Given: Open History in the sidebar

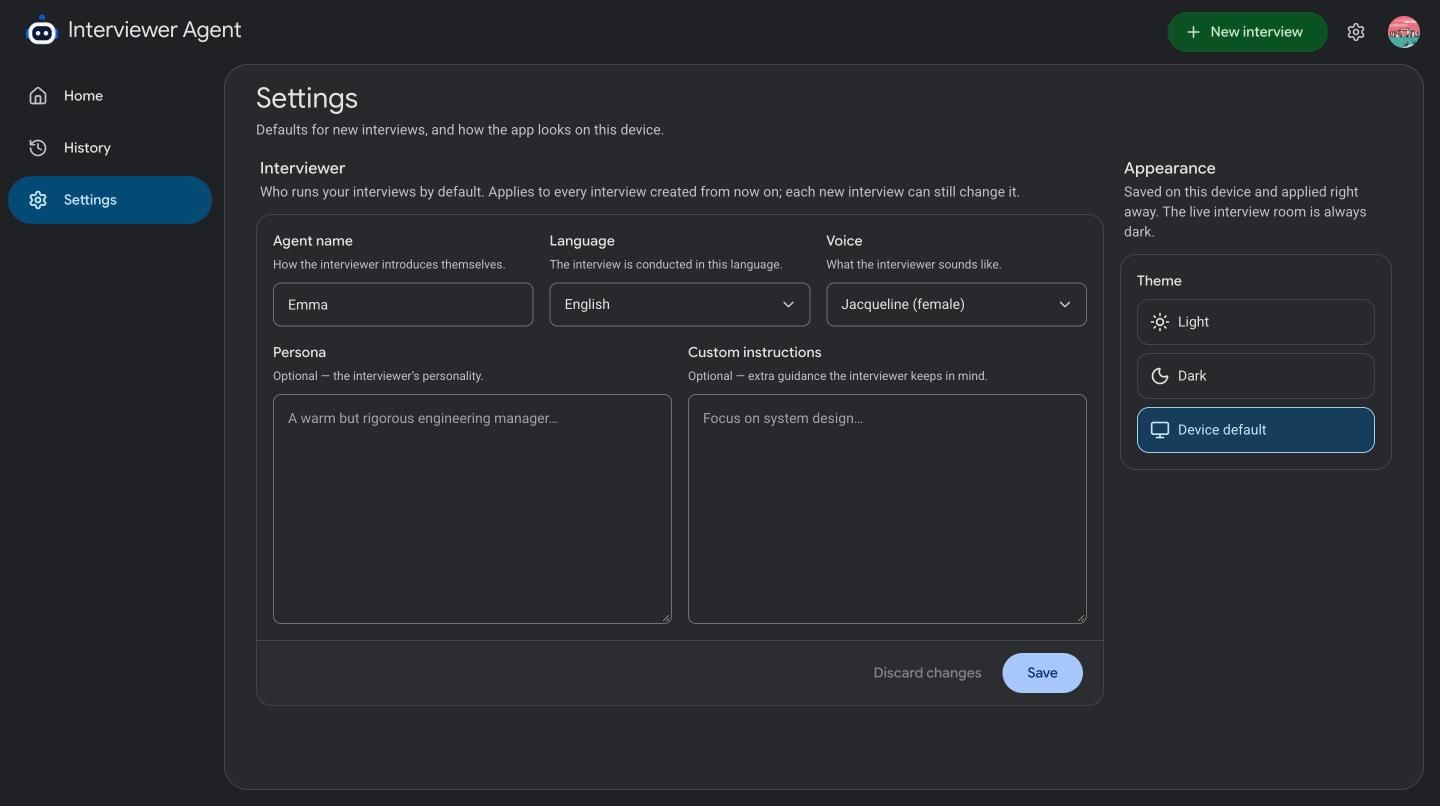Looking at the screenshot, I should coord(110,148).
